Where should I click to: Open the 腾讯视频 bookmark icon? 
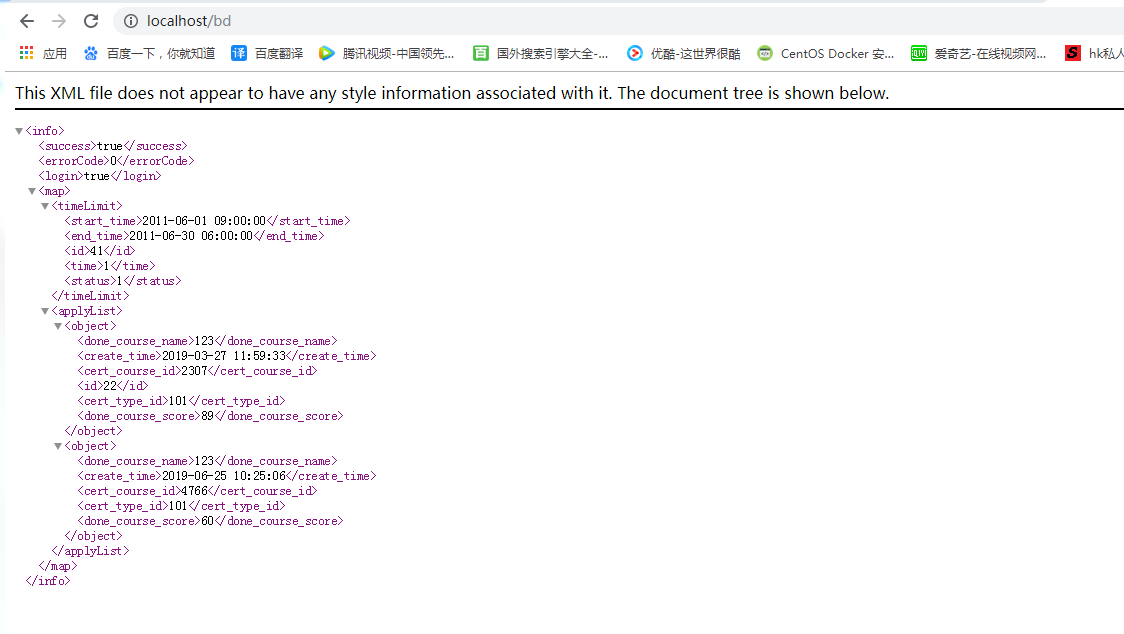pyautogui.click(x=324, y=53)
